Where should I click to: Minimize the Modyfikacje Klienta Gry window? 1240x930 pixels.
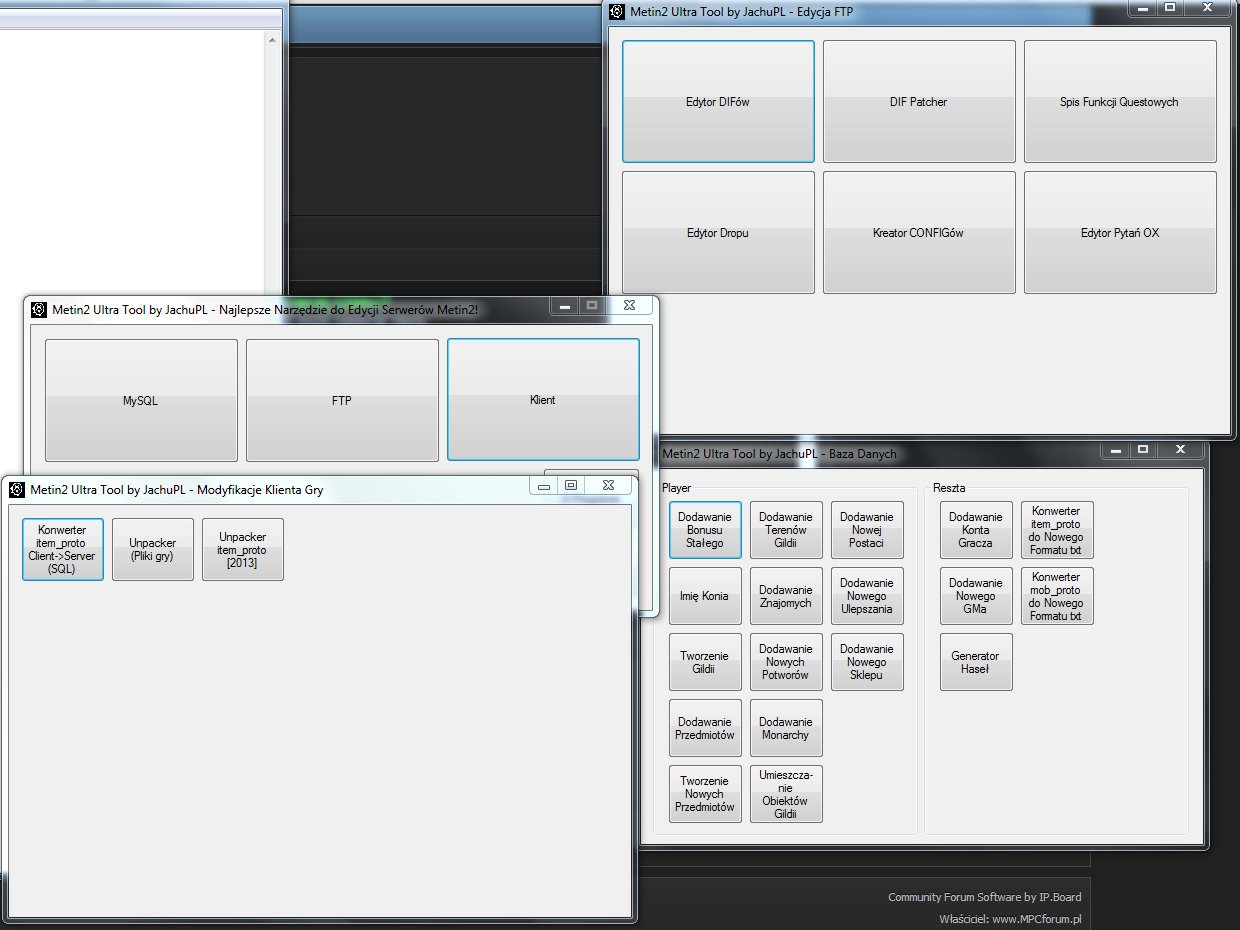(x=543, y=485)
